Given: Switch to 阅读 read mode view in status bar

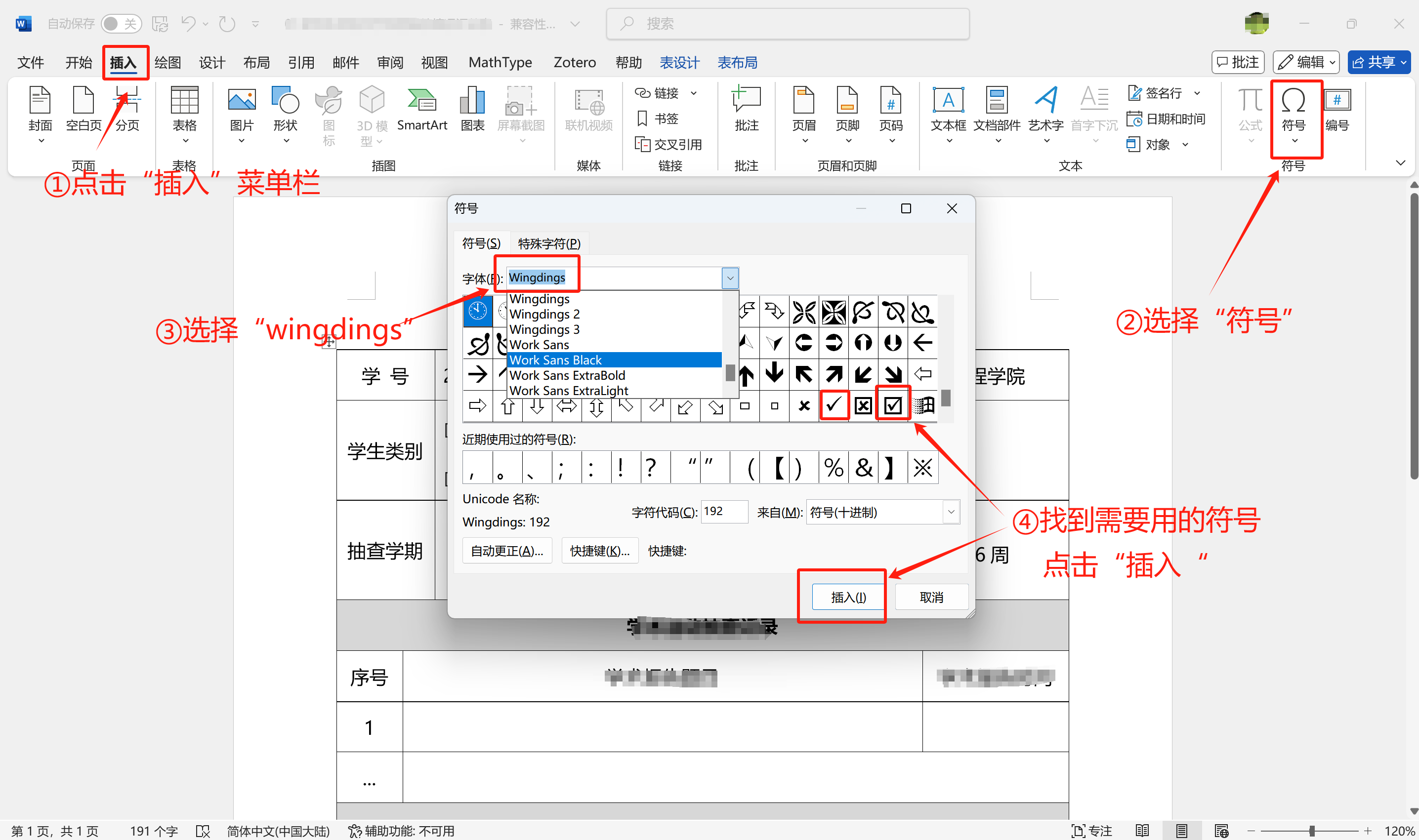Looking at the screenshot, I should tap(1142, 831).
